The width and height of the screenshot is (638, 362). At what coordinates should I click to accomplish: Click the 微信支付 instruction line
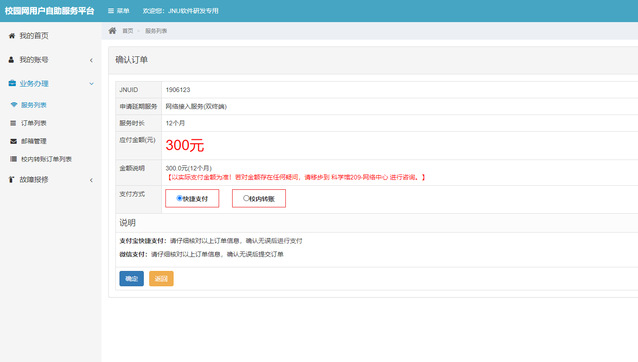coord(201,254)
